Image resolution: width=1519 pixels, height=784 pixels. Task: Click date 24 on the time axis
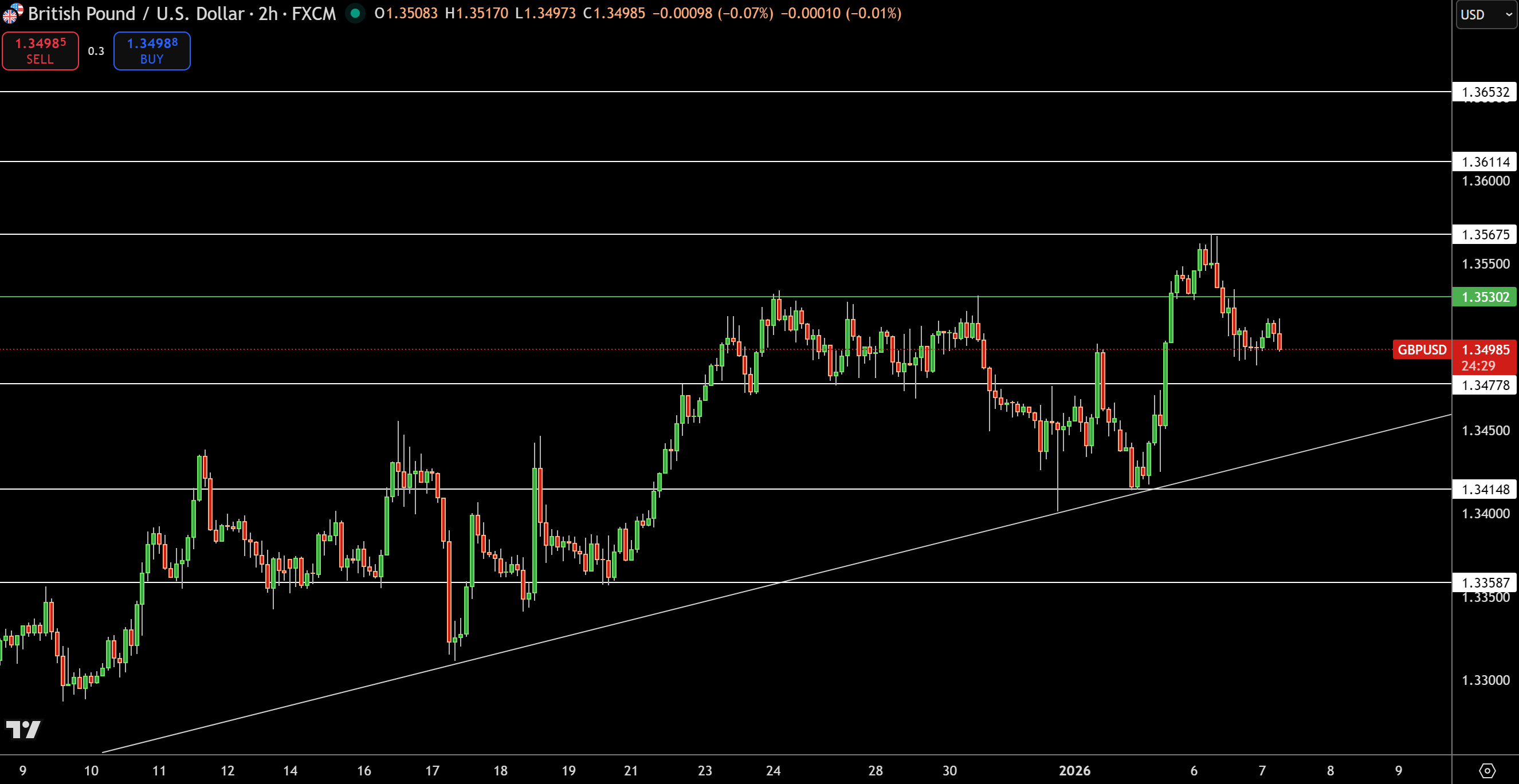point(773,770)
